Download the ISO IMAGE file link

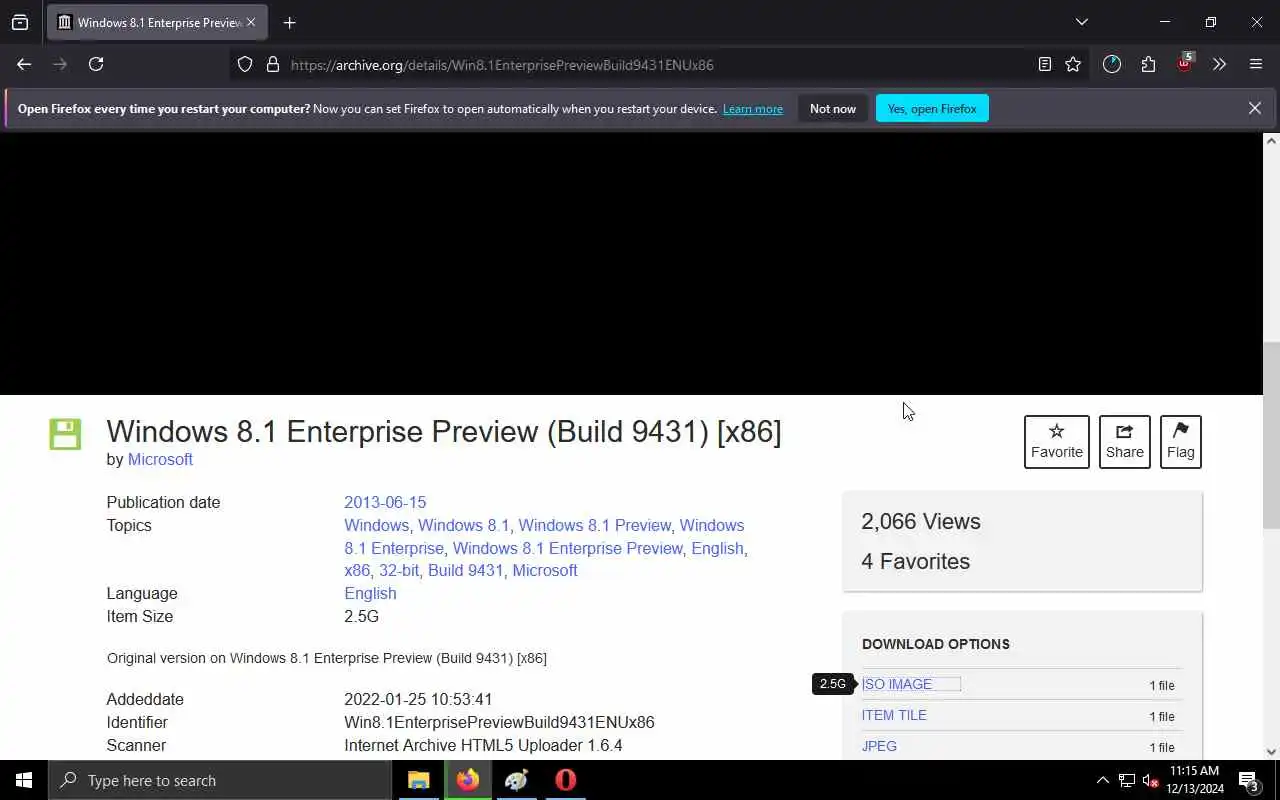point(897,684)
